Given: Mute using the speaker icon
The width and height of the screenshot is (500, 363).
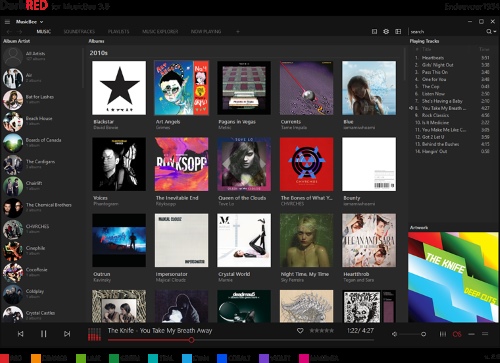Looking at the screenshot, I should point(394,334).
